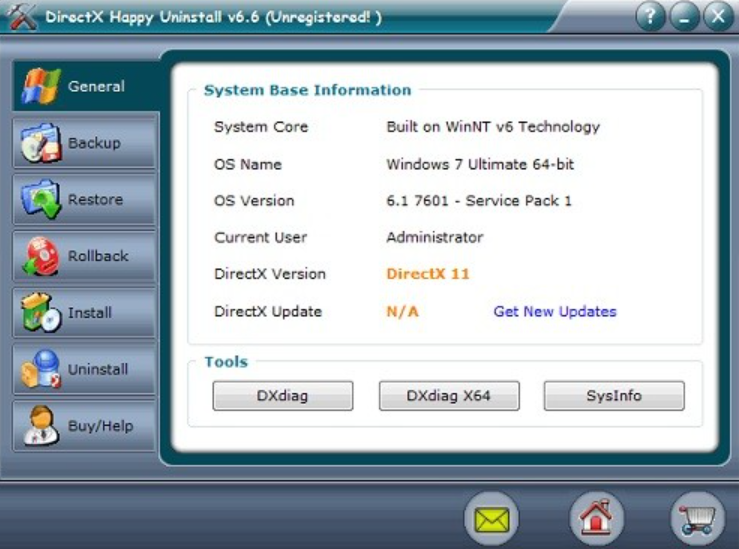739x549 pixels.
Task: Switch to the Rollback tab
Action: [x=85, y=256]
